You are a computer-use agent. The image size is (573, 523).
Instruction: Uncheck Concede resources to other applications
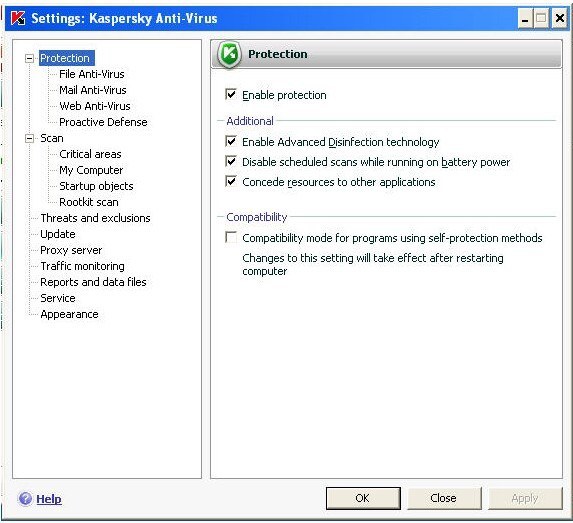231,181
